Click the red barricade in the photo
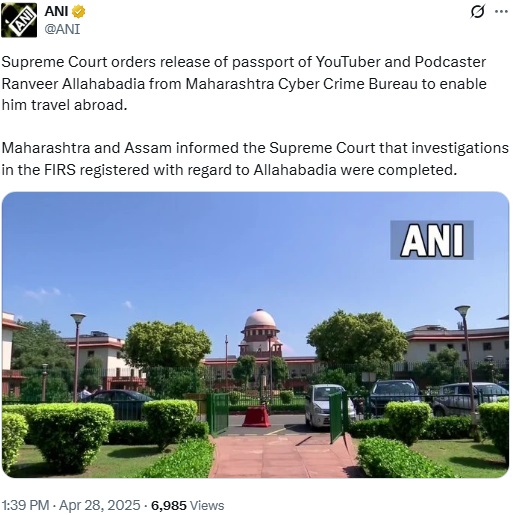521x515 pixels. pyautogui.click(x=256, y=416)
